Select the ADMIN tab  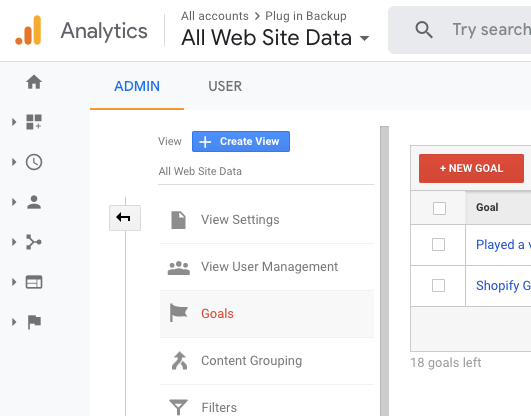[x=137, y=86]
